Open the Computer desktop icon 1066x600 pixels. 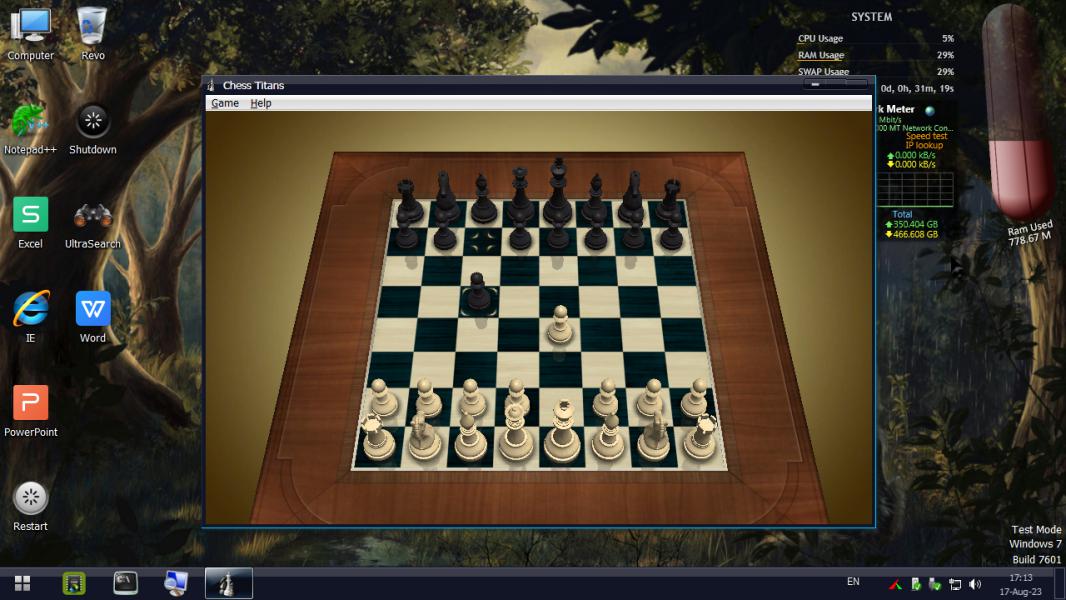tap(31, 34)
